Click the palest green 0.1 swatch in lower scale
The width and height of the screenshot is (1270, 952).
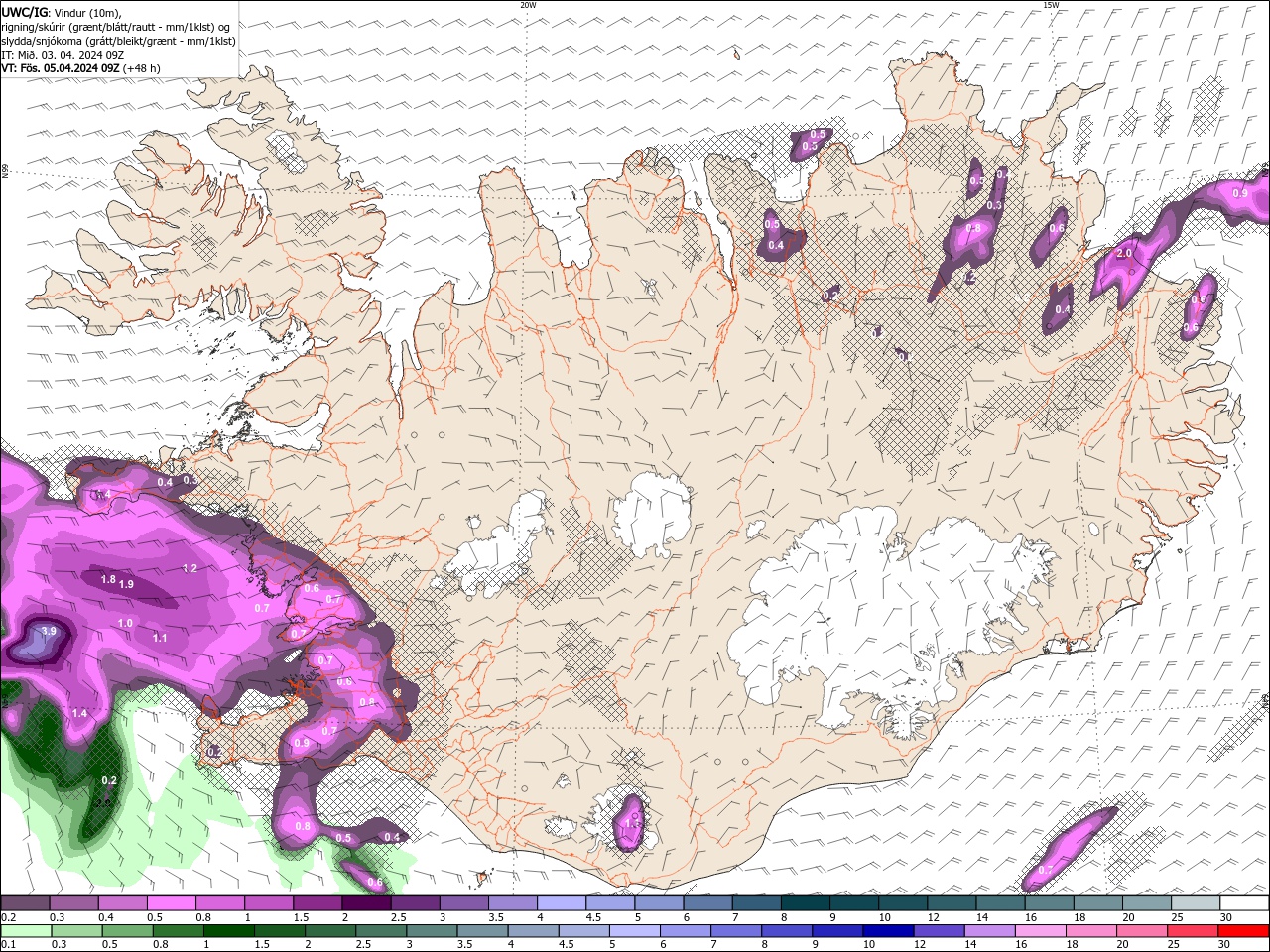point(26,930)
